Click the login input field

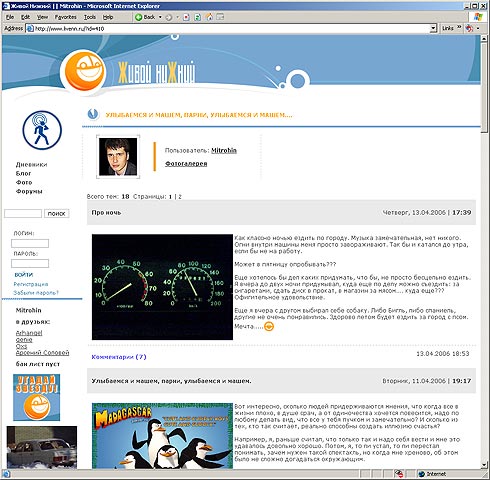[30, 243]
